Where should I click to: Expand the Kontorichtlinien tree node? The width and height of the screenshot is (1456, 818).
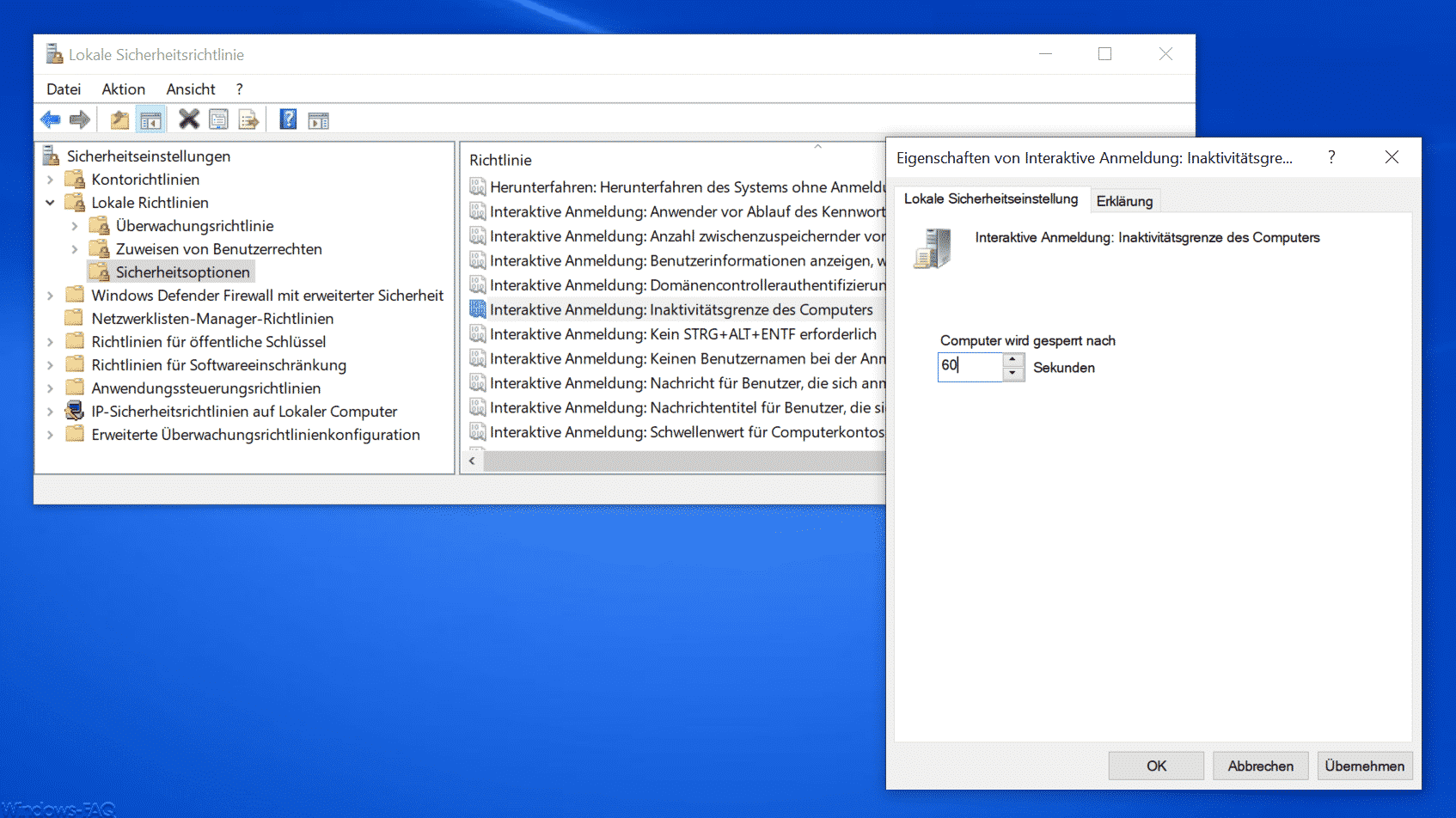tap(50, 180)
